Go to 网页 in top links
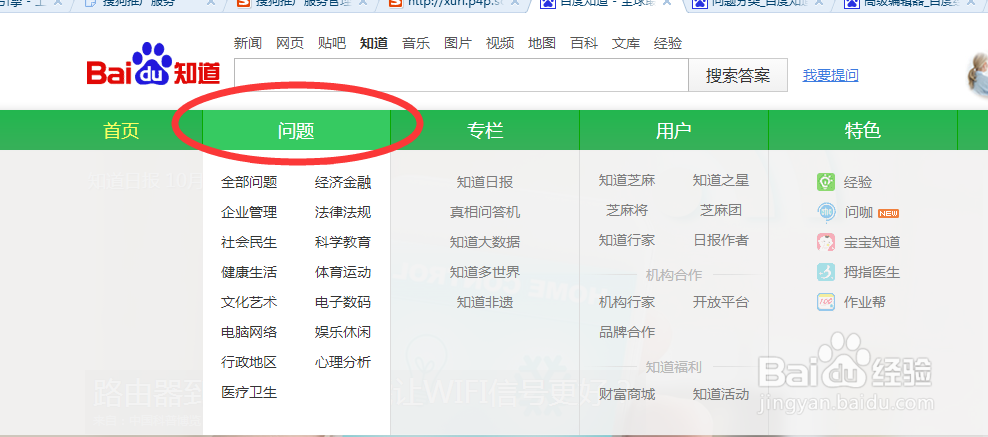 [290, 43]
